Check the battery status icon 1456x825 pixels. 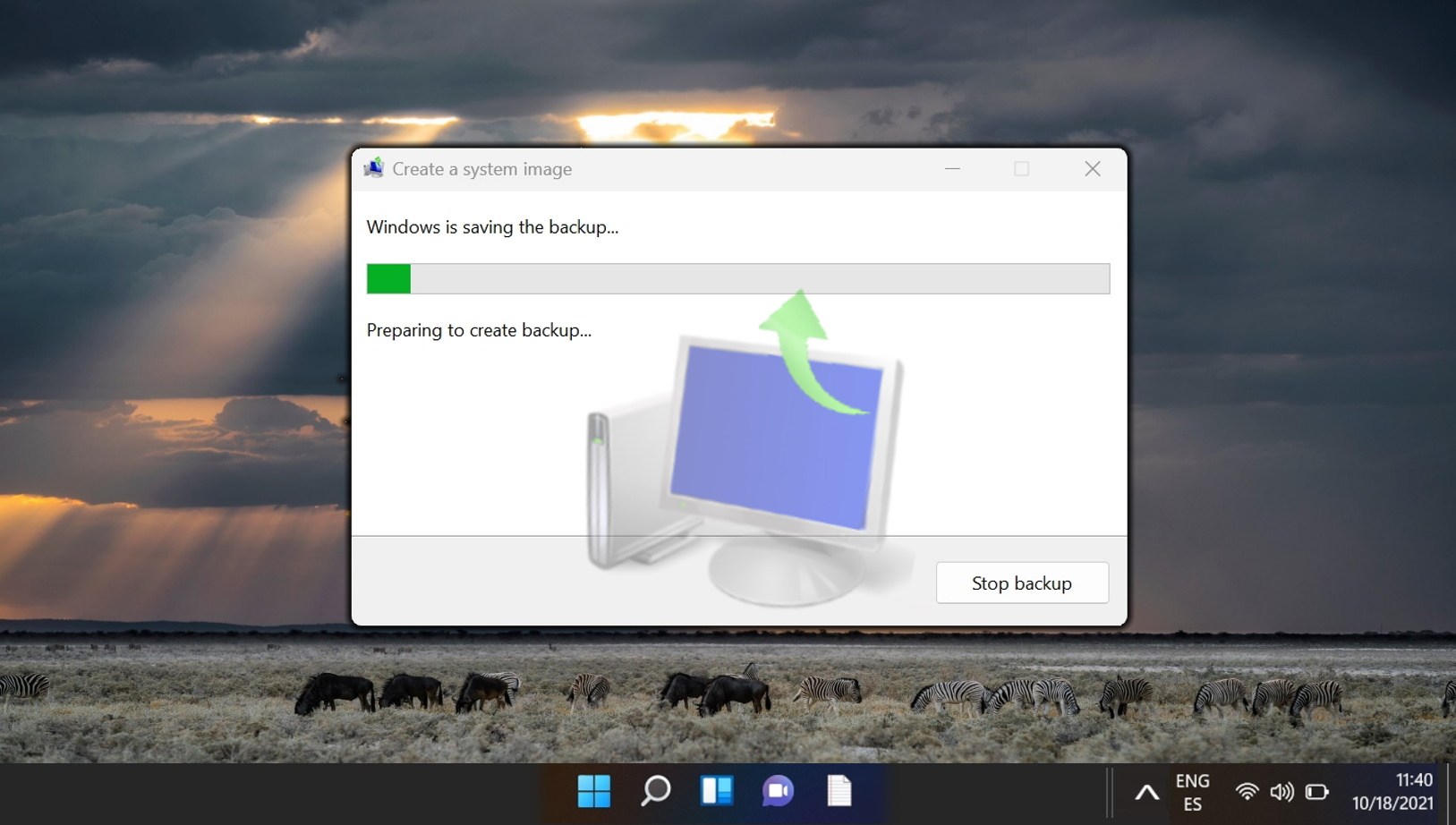coord(1317,791)
